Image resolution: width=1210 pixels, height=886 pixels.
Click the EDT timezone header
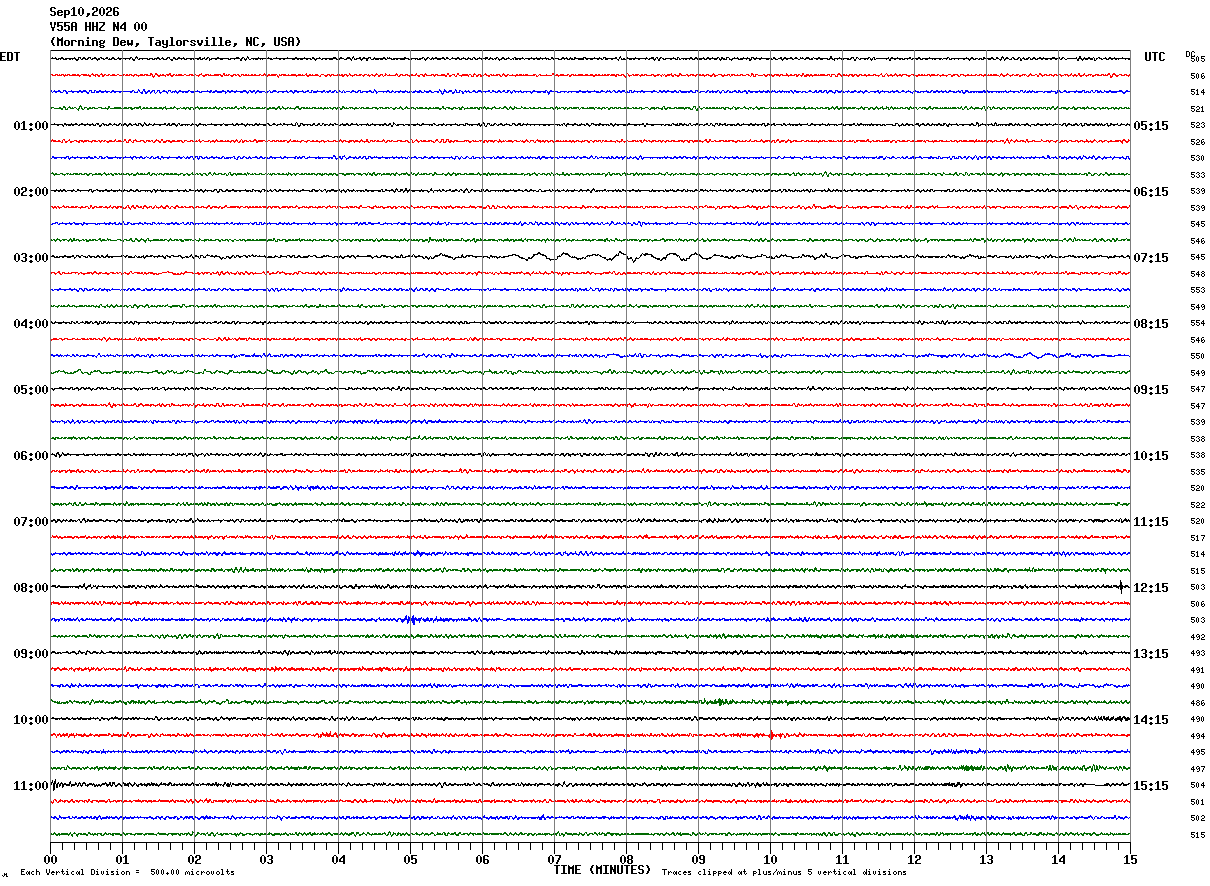coord(10,57)
